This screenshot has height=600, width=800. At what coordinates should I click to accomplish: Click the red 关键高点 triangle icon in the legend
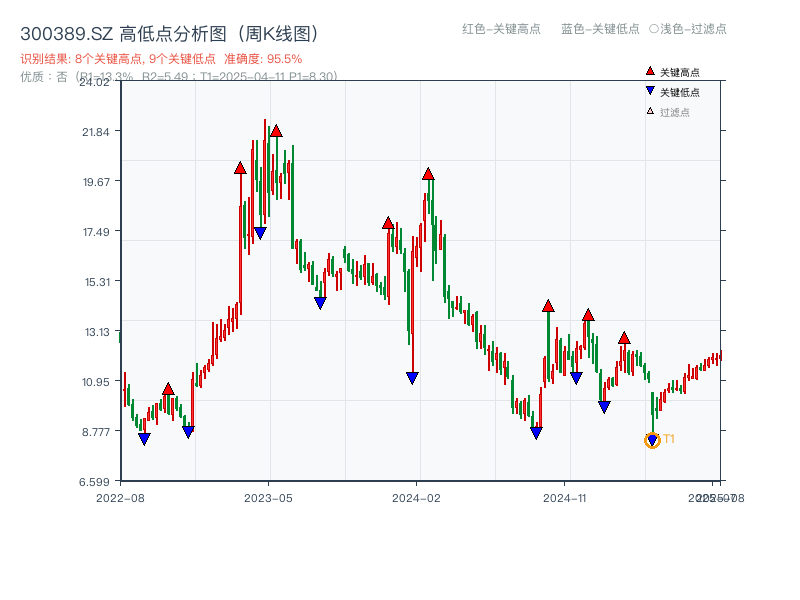click(650, 70)
